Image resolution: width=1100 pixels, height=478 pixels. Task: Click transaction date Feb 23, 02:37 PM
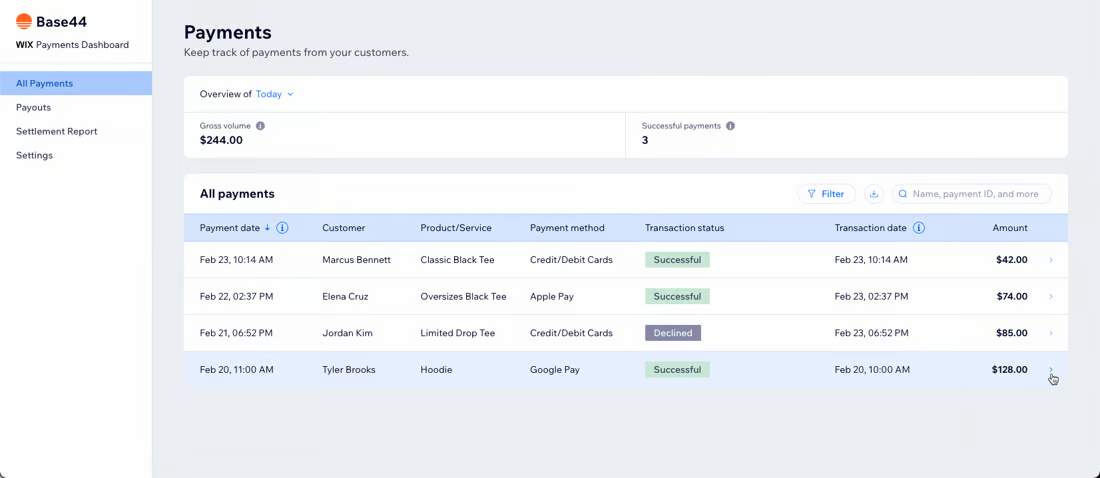(x=871, y=297)
